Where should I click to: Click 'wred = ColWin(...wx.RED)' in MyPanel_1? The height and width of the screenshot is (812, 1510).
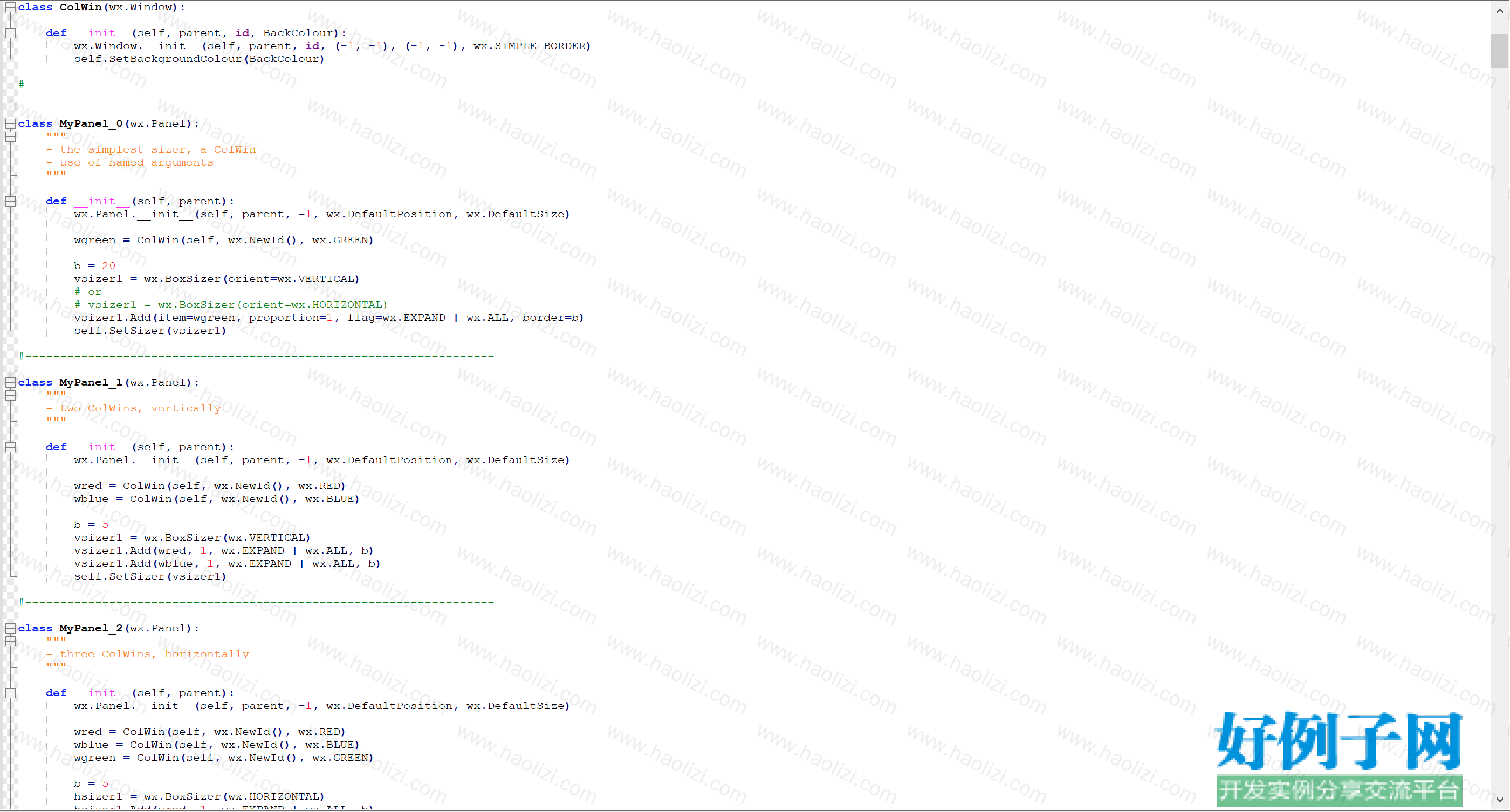coord(209,486)
